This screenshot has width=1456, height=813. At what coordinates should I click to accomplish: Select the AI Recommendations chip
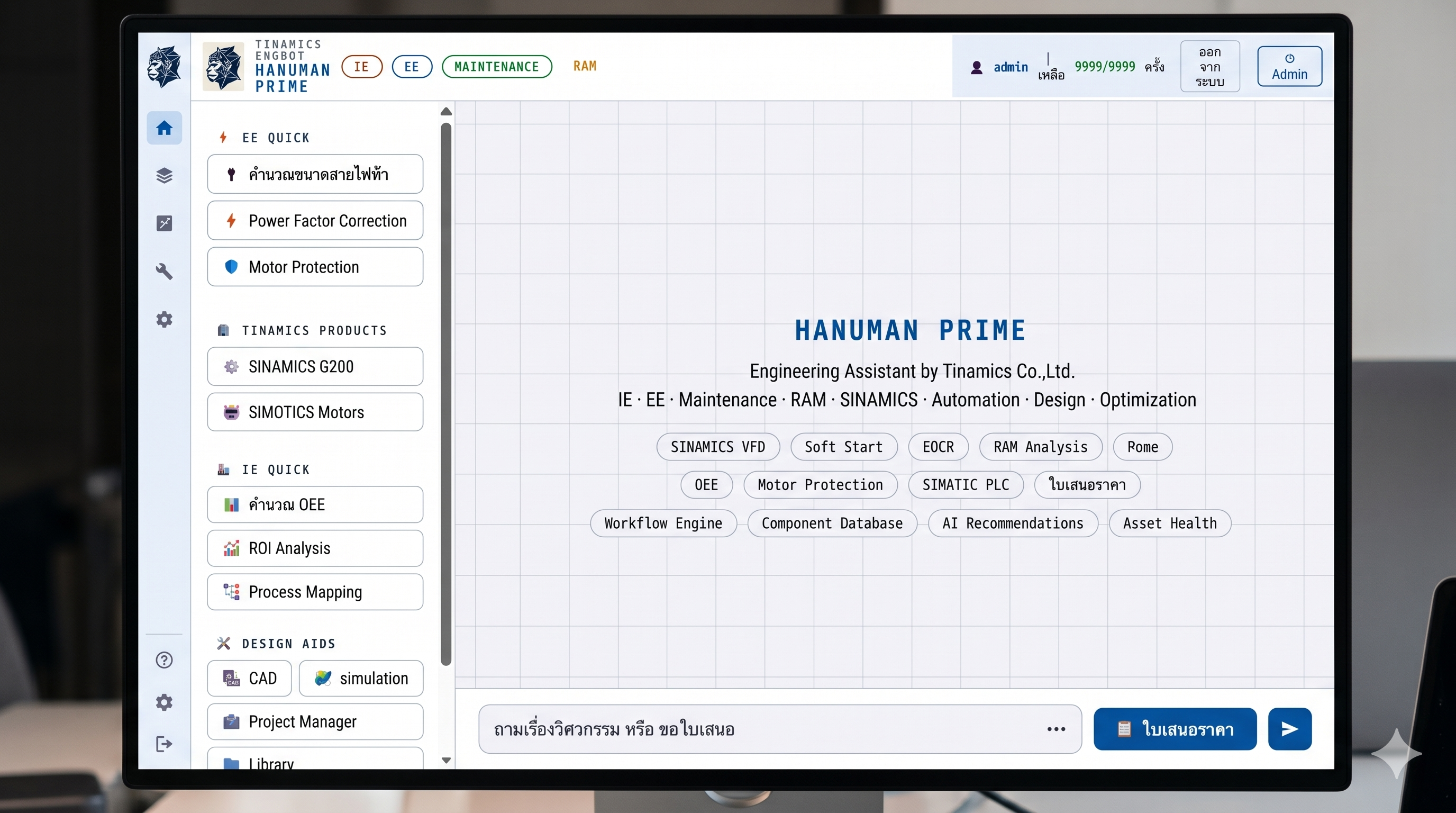[x=1013, y=523]
